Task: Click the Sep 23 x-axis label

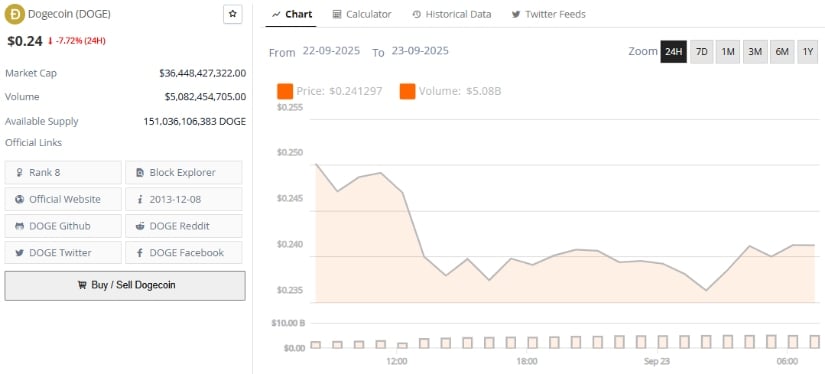Action: [x=657, y=361]
